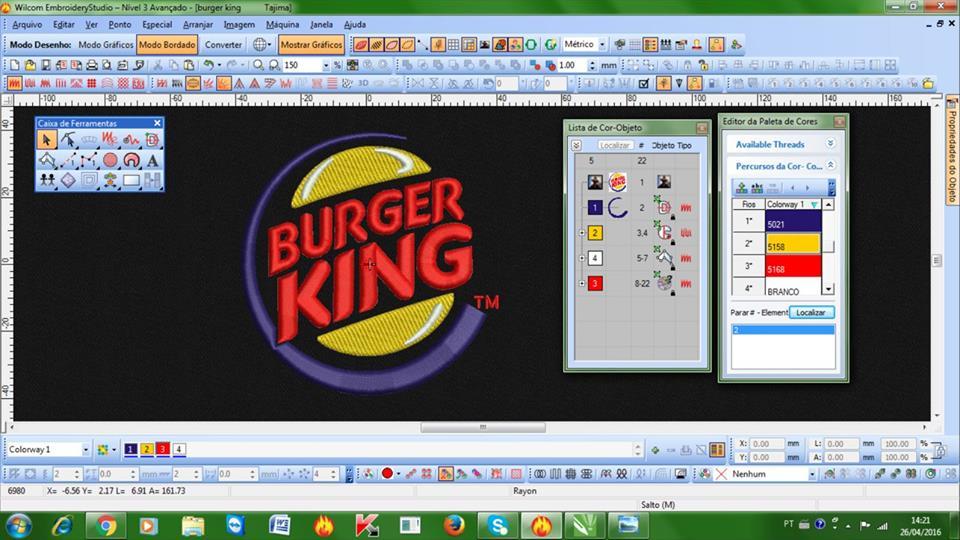Toggle the highlighted Color-Object List icon
Viewport: 960px width, 540px height.
[650, 45]
